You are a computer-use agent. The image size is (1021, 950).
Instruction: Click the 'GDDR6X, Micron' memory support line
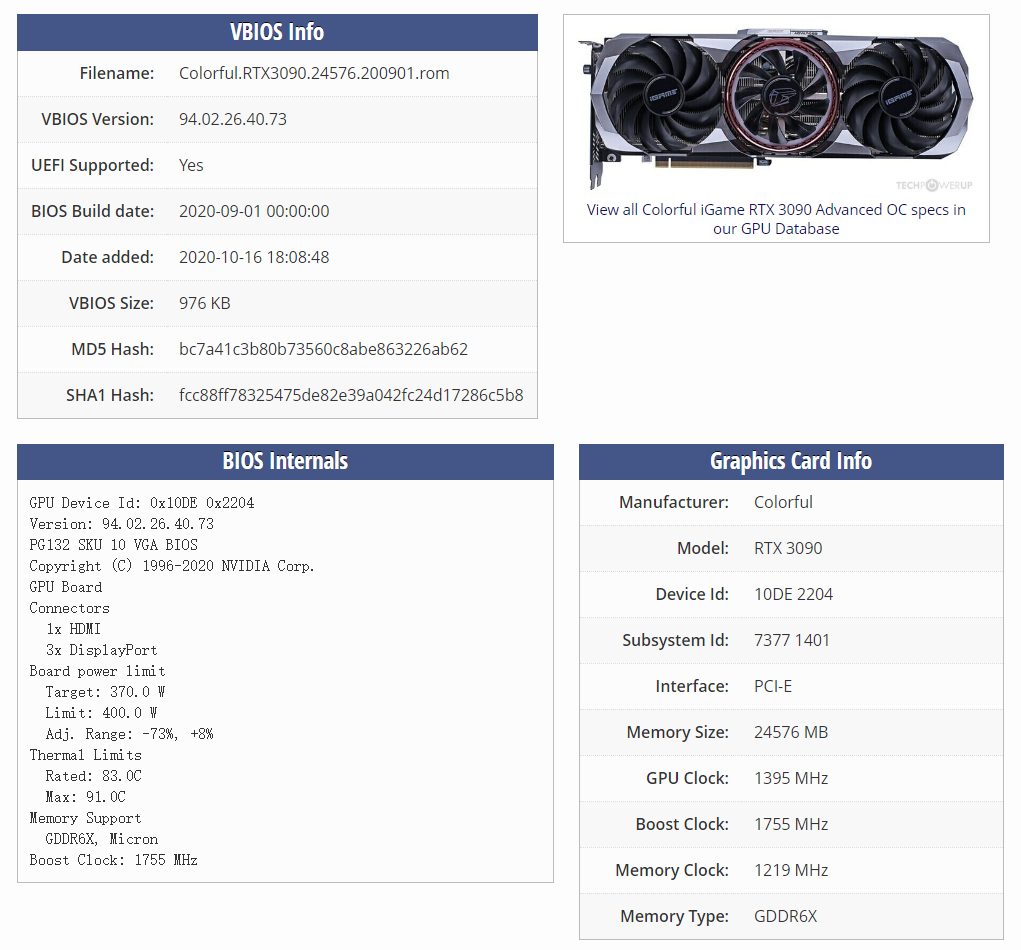pyautogui.click(x=102, y=839)
